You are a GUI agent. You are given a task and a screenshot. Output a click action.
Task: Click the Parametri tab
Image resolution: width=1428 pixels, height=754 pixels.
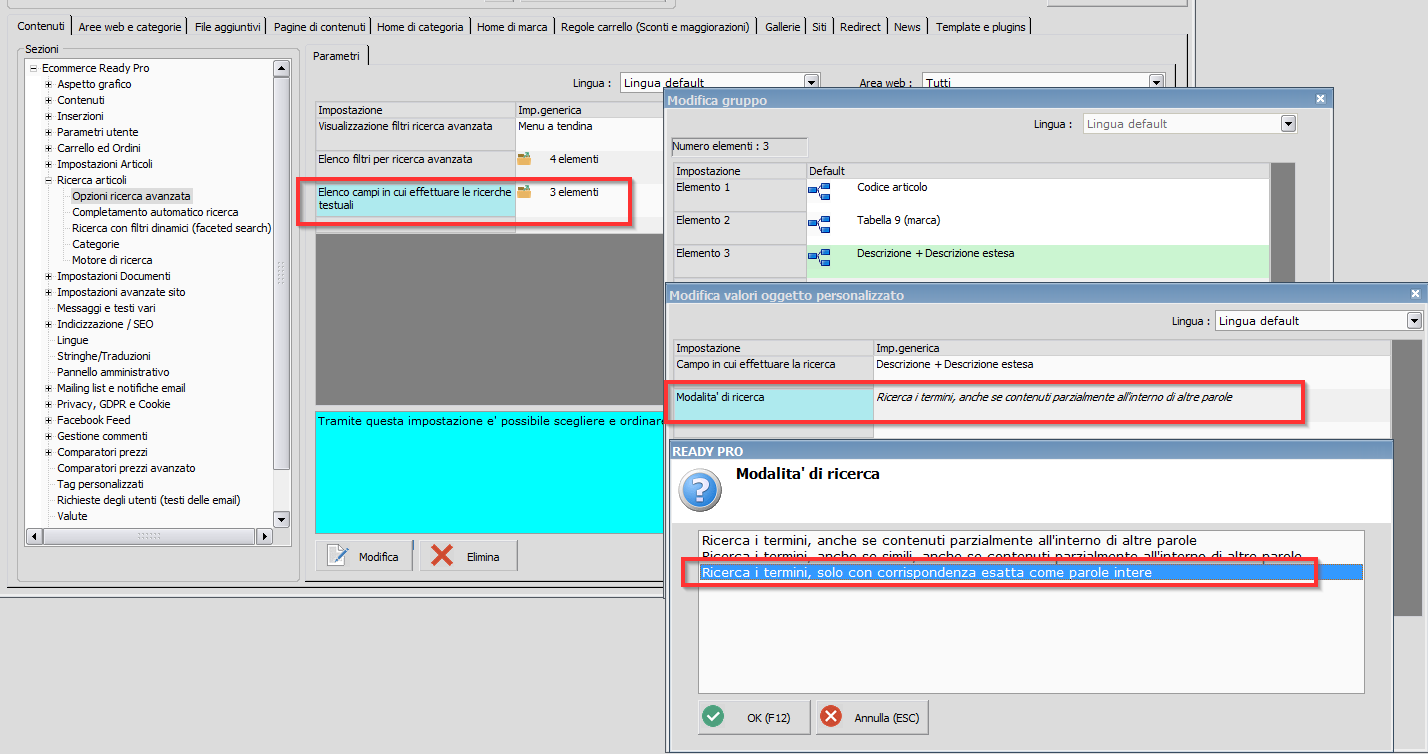(x=336, y=56)
